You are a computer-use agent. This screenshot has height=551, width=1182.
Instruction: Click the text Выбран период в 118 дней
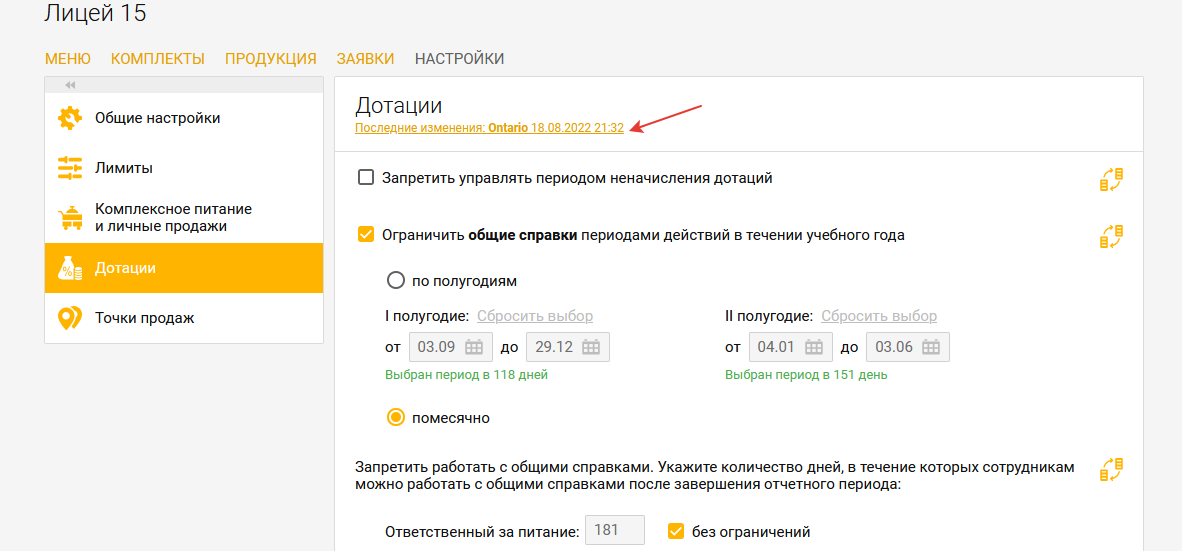tap(467, 375)
